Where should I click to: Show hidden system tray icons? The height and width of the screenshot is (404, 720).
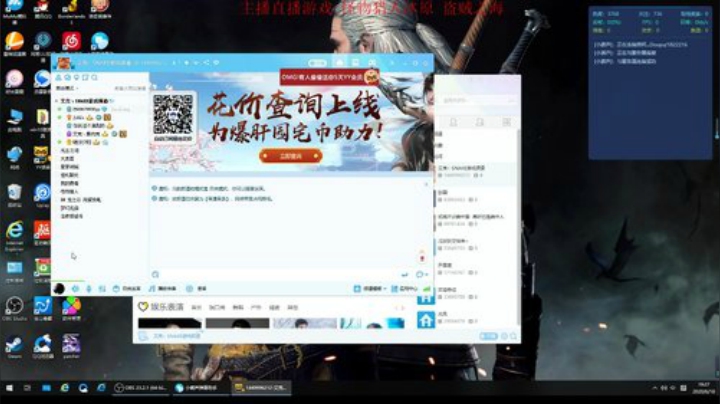(x=655, y=388)
